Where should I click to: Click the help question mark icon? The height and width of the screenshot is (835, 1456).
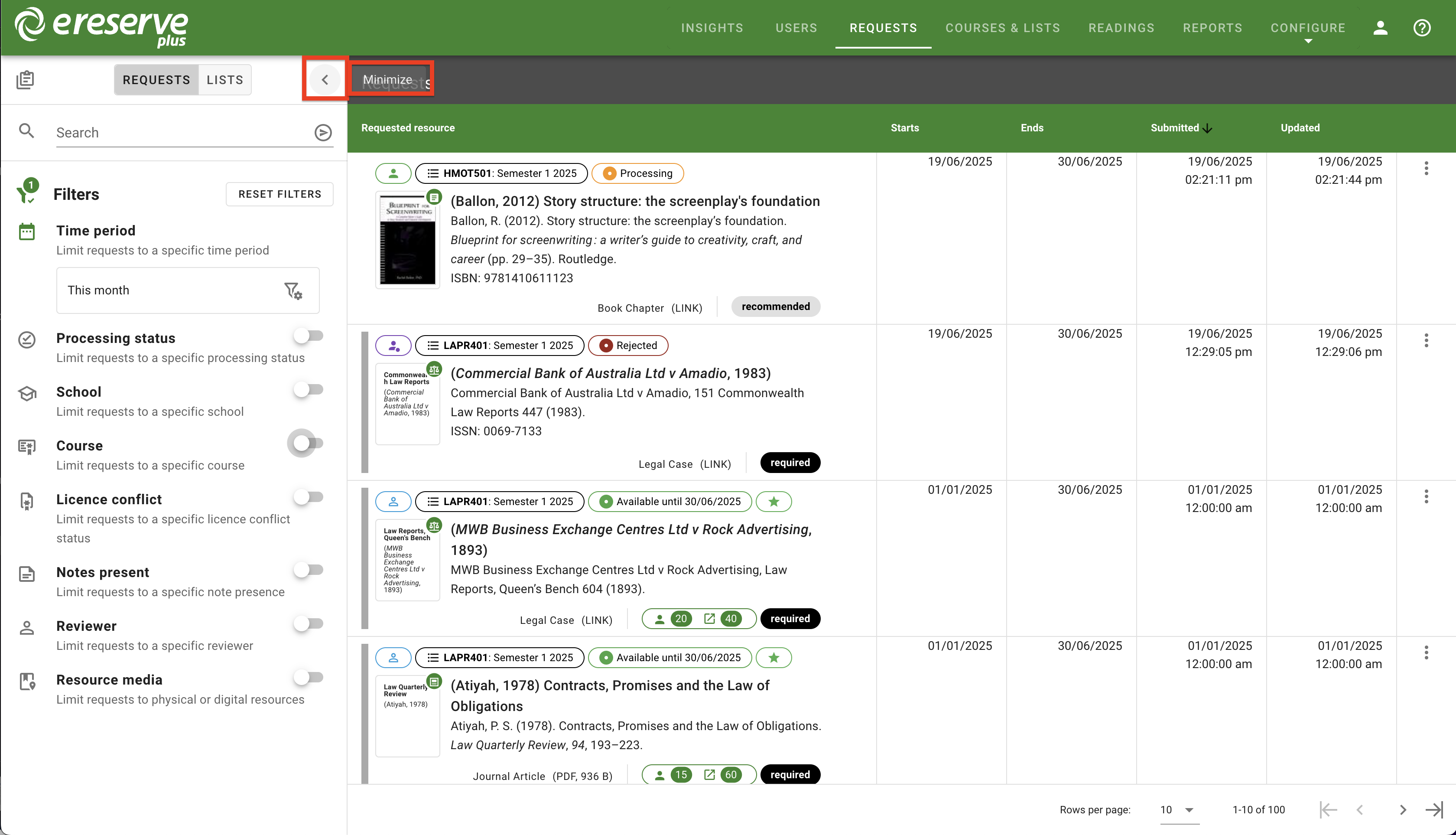click(x=1422, y=27)
